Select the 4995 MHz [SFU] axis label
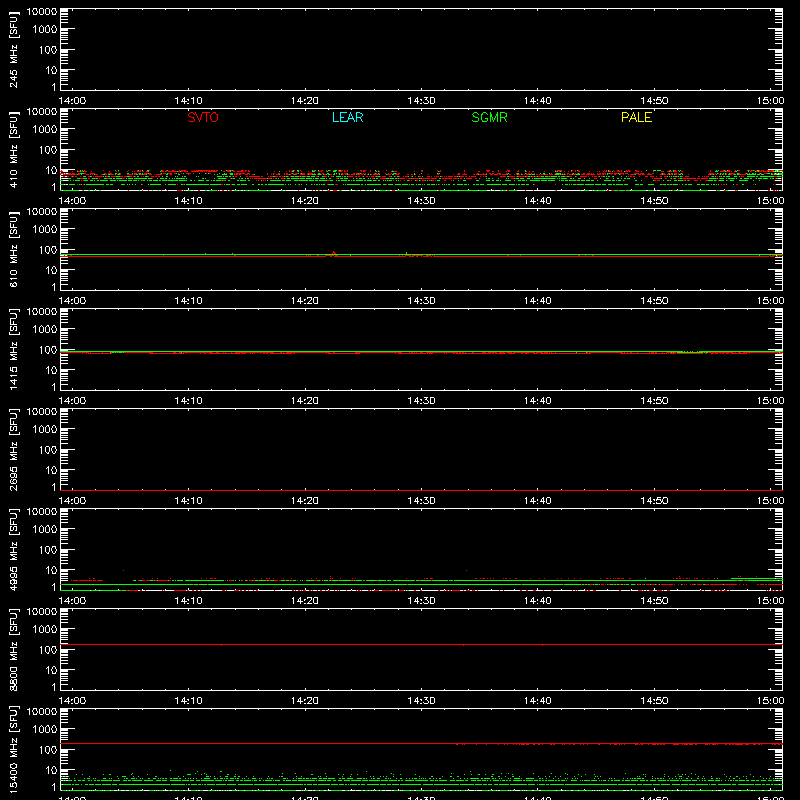Image resolution: width=800 pixels, height=800 pixels. pyautogui.click(x=13, y=549)
